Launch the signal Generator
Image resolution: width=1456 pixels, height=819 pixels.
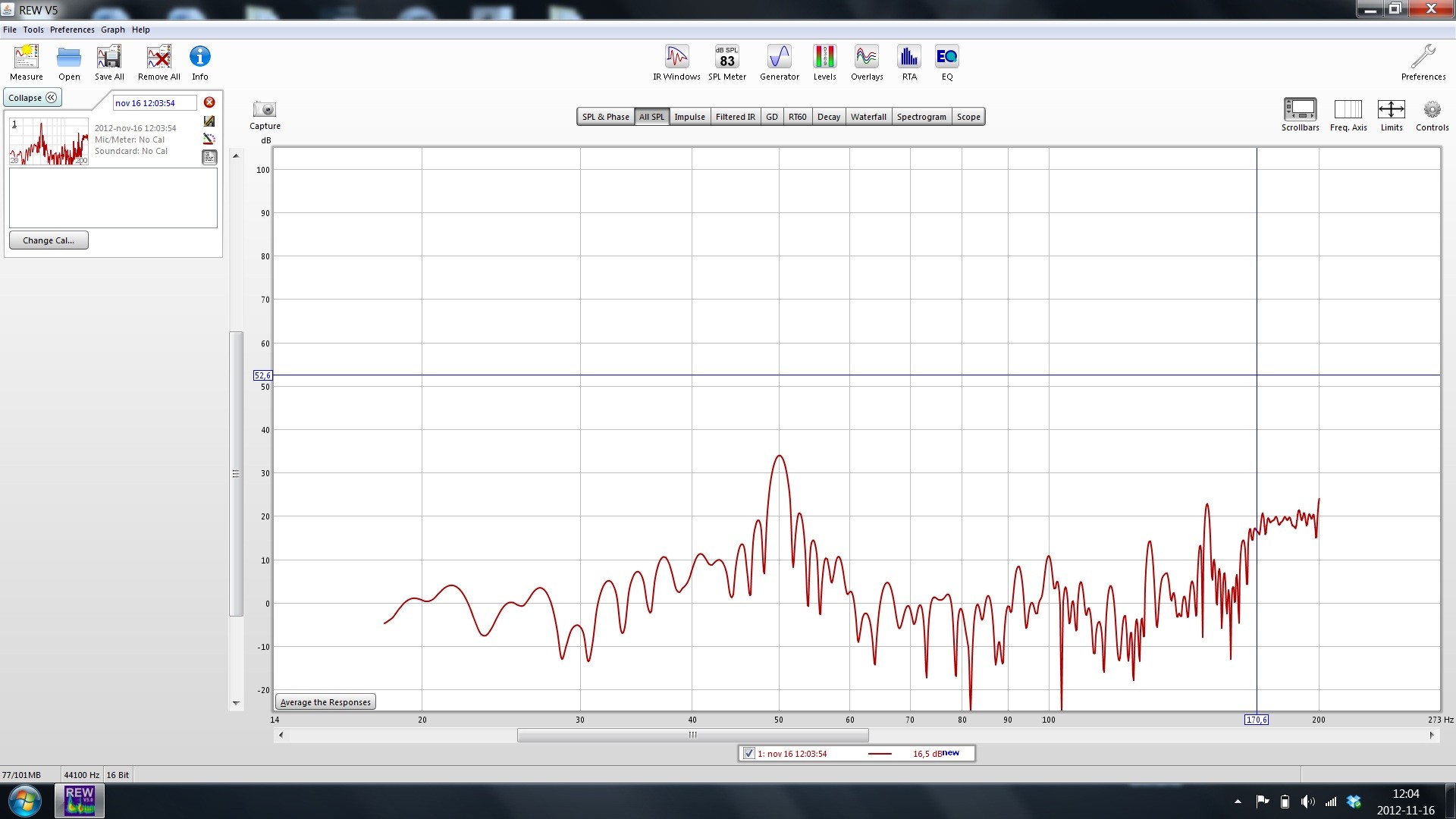coord(780,62)
